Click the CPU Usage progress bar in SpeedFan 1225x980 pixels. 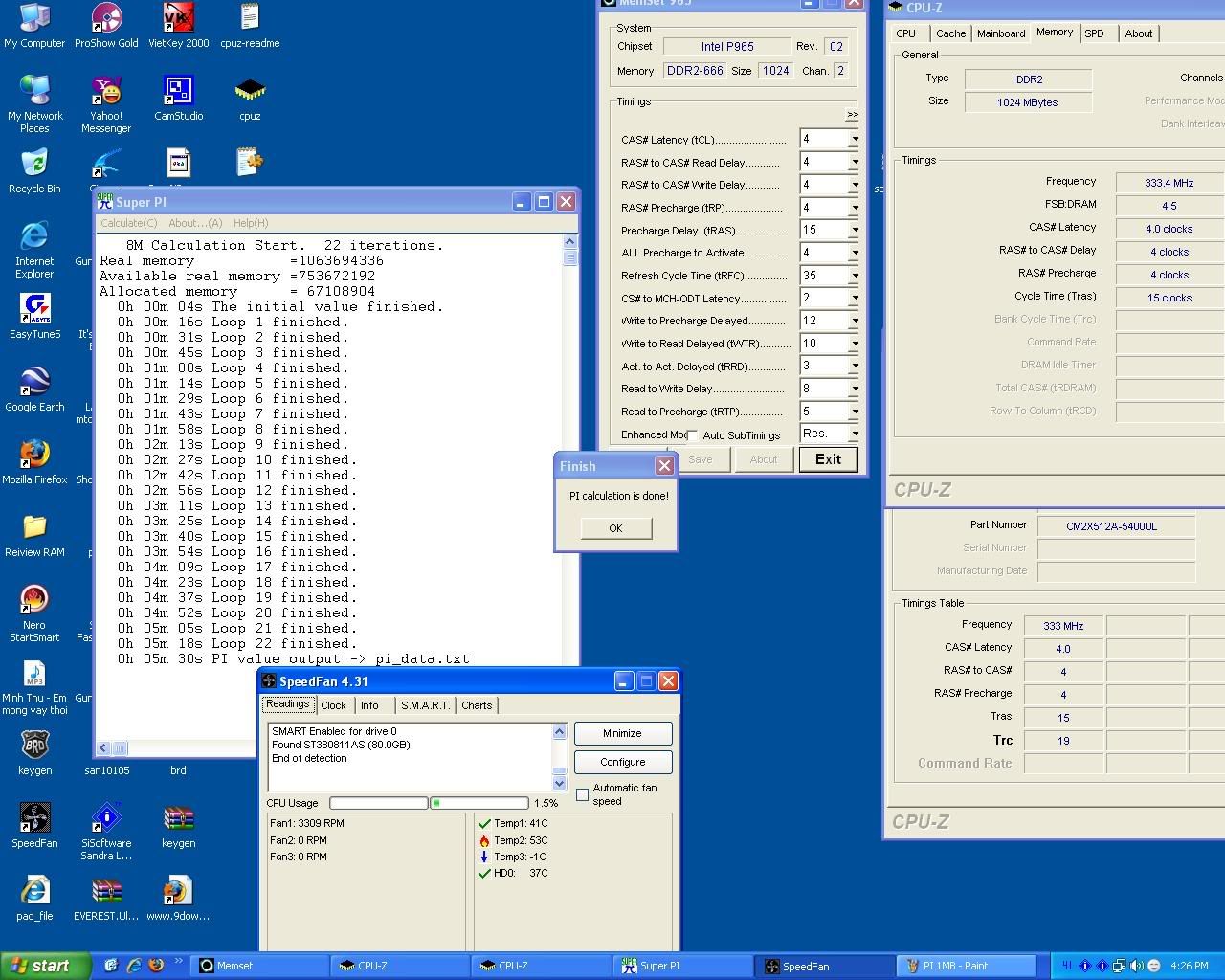[429, 803]
